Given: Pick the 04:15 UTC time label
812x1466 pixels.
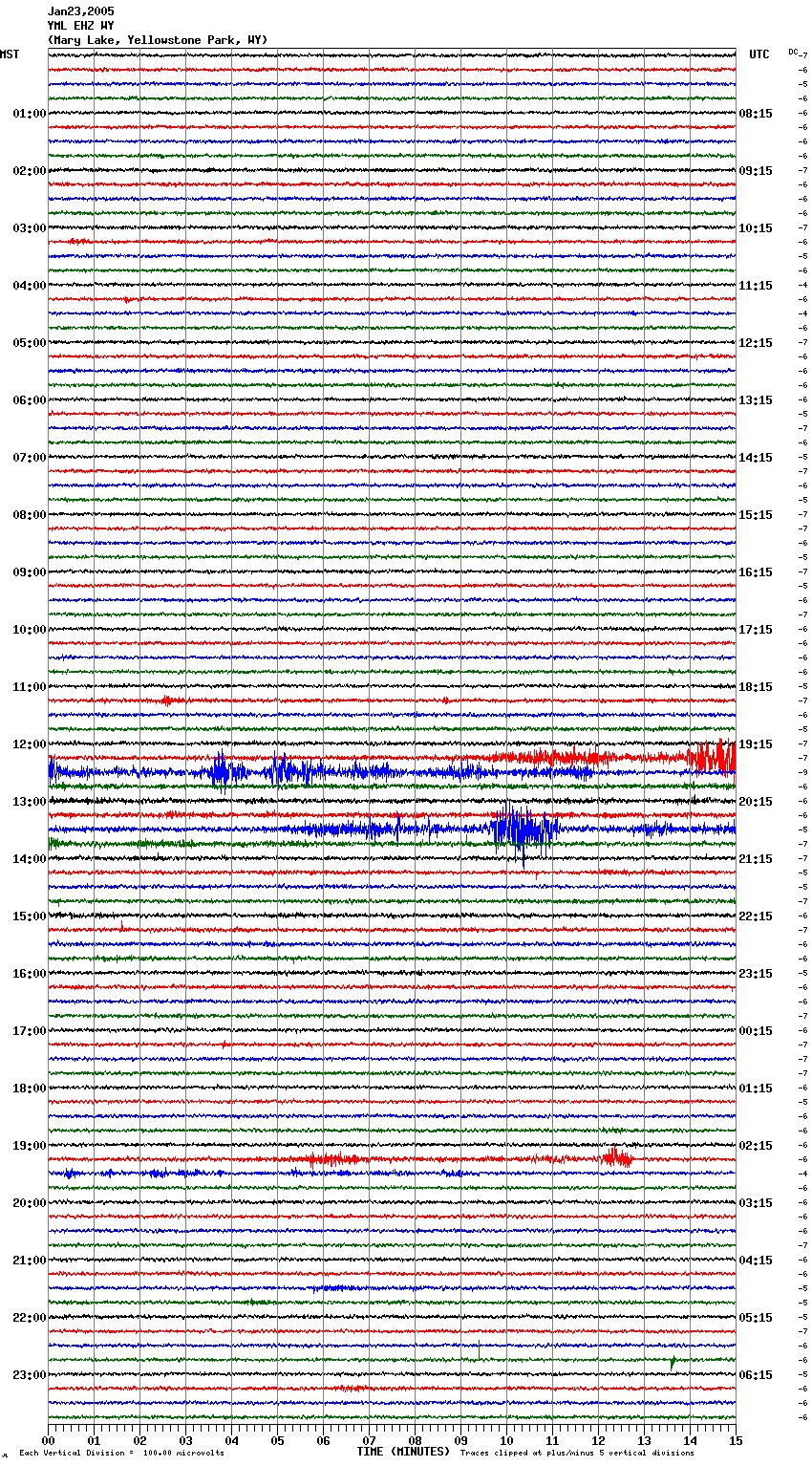Looking at the screenshot, I should point(756,1261).
